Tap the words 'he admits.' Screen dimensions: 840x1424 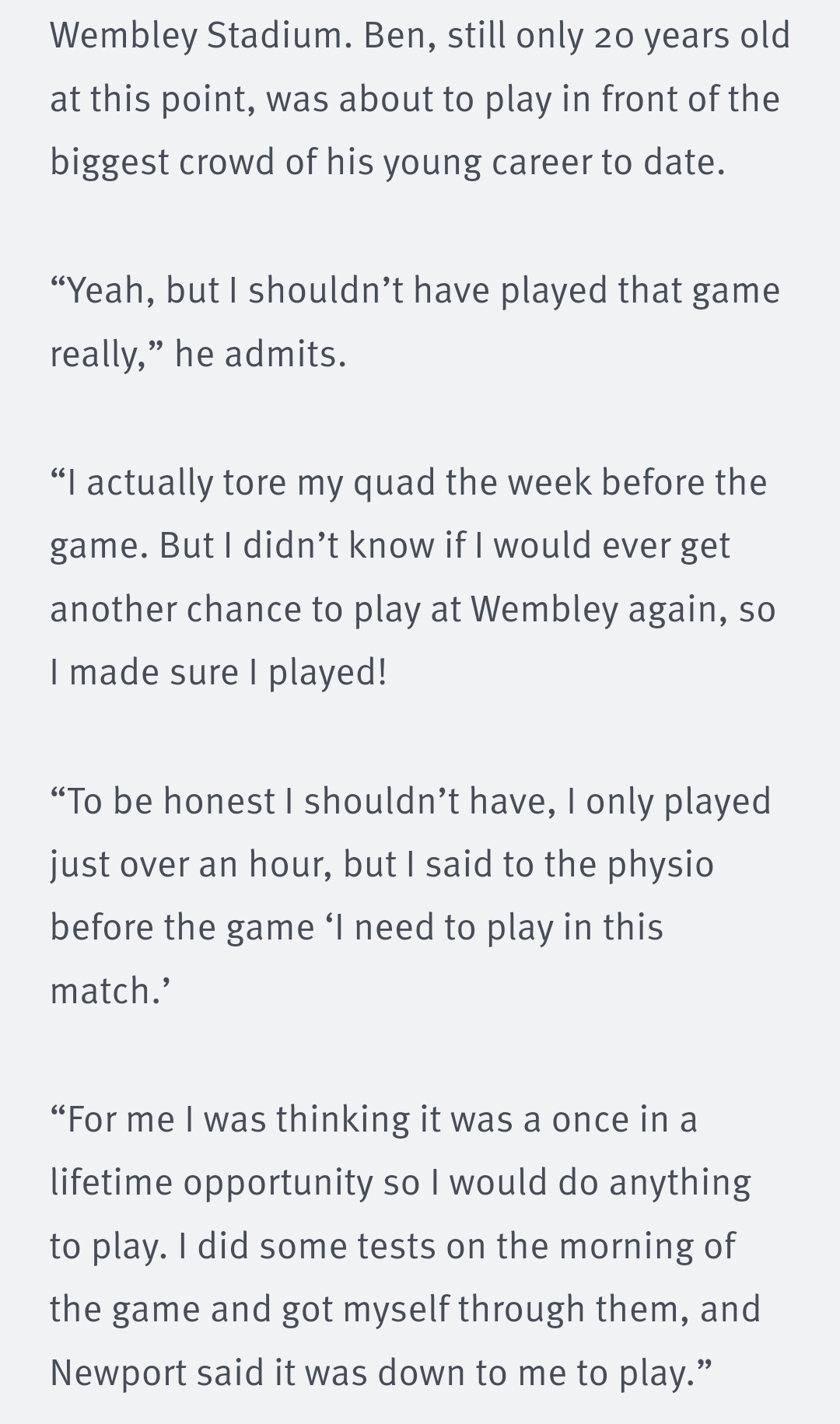point(261,355)
